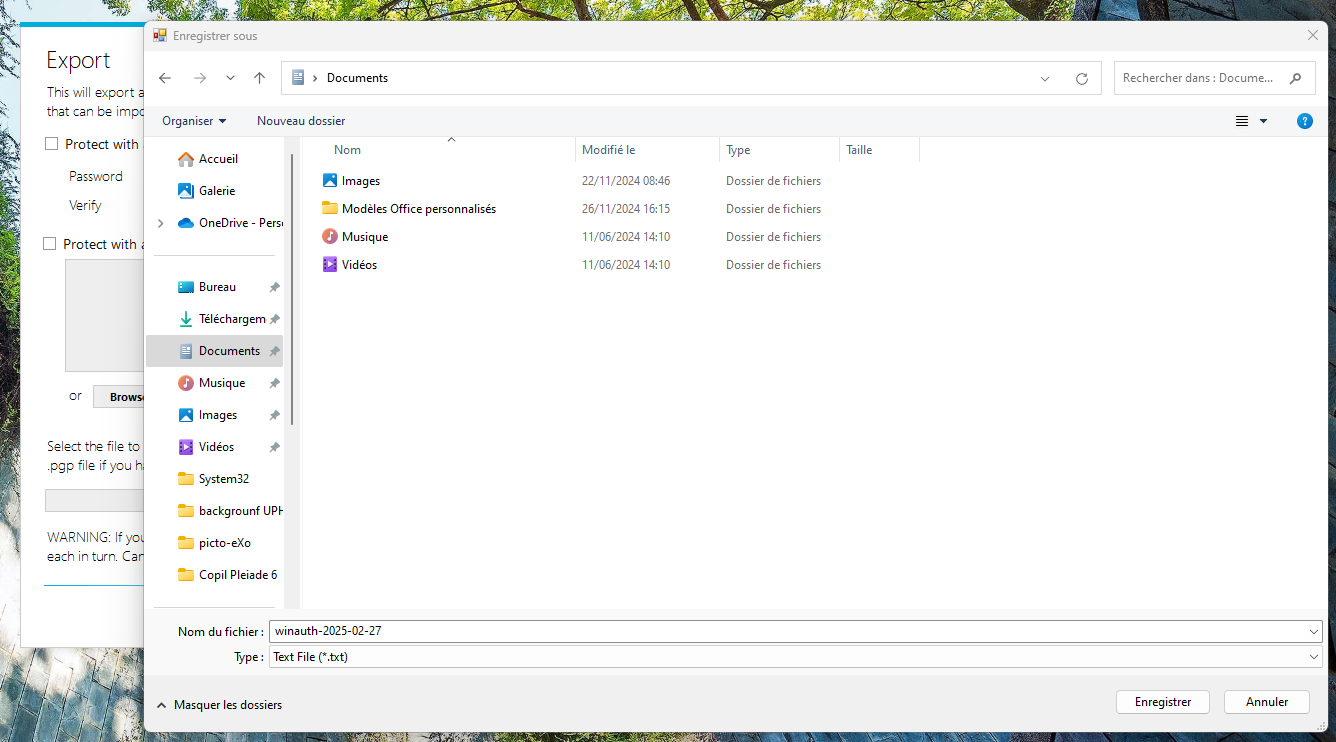Open the Vidéos folder in file list
The image size is (1336, 742).
pos(359,265)
